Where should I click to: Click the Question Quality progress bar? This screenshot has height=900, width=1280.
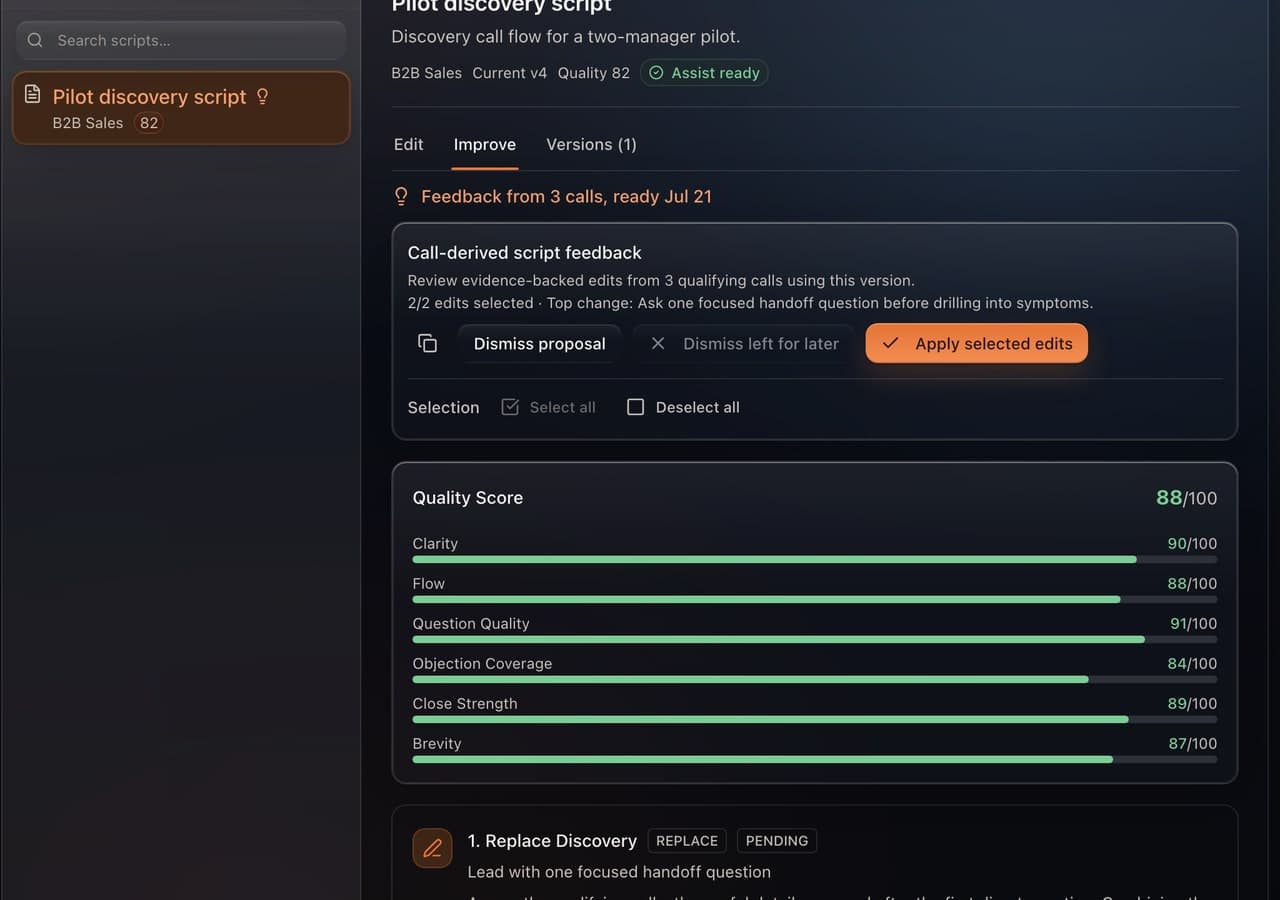pyautogui.click(x=815, y=639)
